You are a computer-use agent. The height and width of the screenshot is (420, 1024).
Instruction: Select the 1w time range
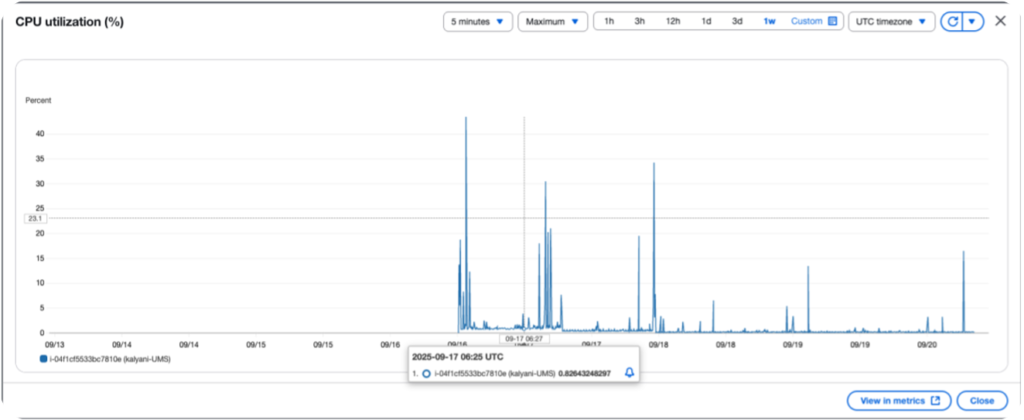769,21
